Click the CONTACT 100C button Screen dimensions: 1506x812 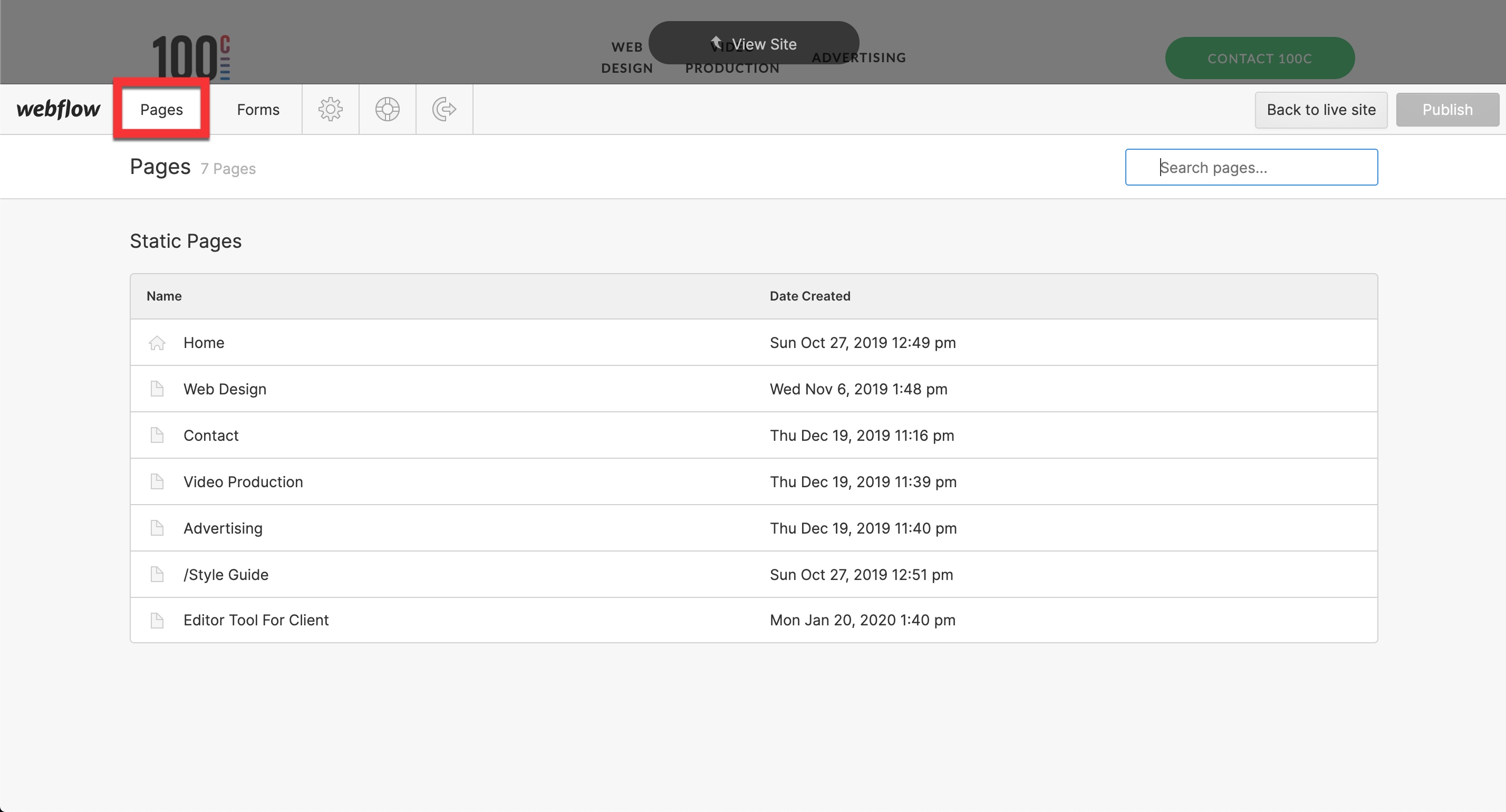point(1260,59)
